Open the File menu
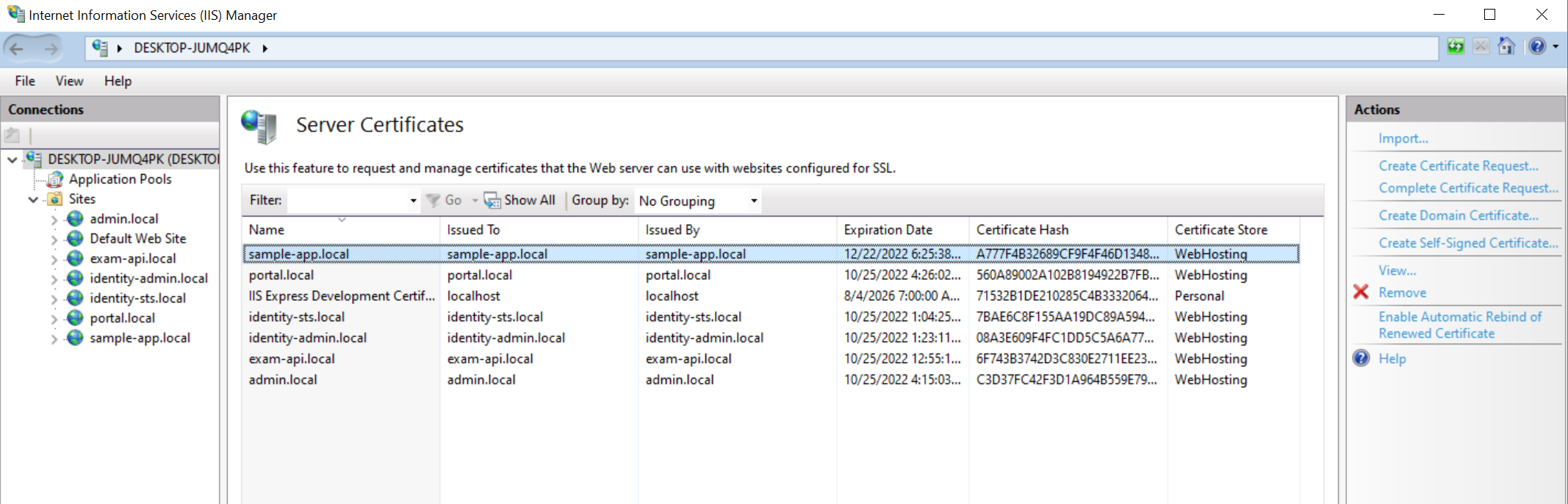This screenshot has height=504, width=1568. point(25,81)
